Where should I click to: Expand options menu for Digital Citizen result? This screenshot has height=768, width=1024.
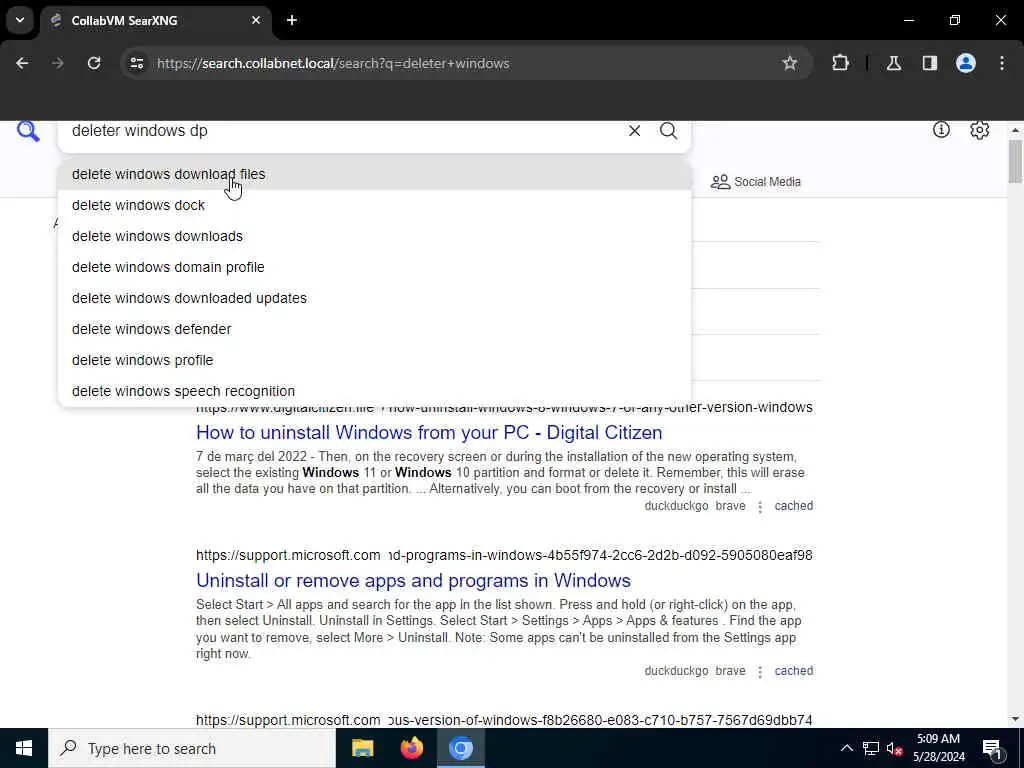click(x=760, y=507)
